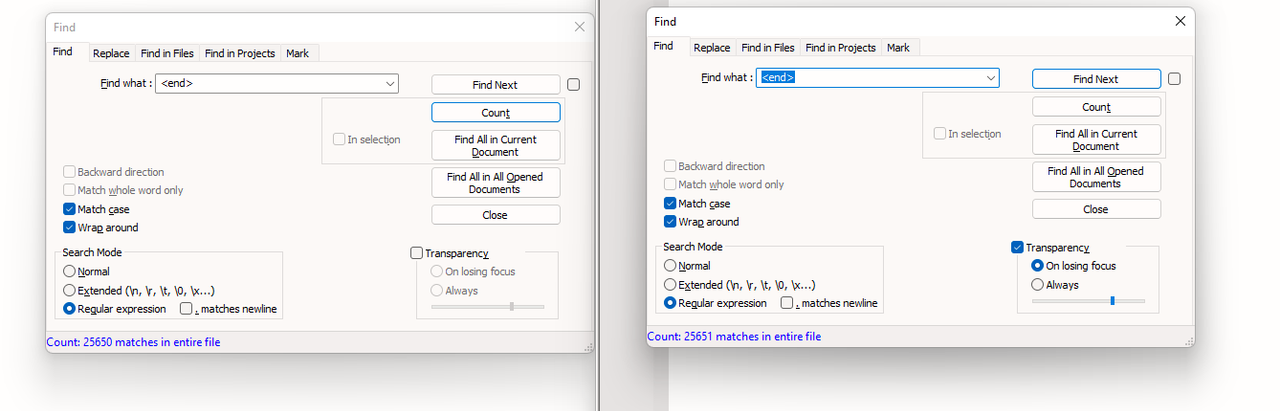This screenshot has width=1280, height=411.
Task: Switch to Mark tab in right dialog
Action: tap(898, 47)
